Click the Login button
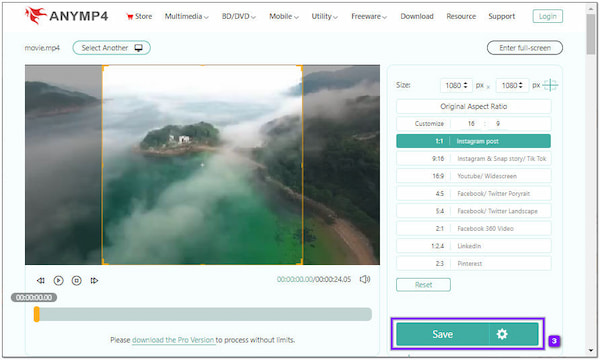Image resolution: width=600 pixels, height=360 pixels. [548, 16]
